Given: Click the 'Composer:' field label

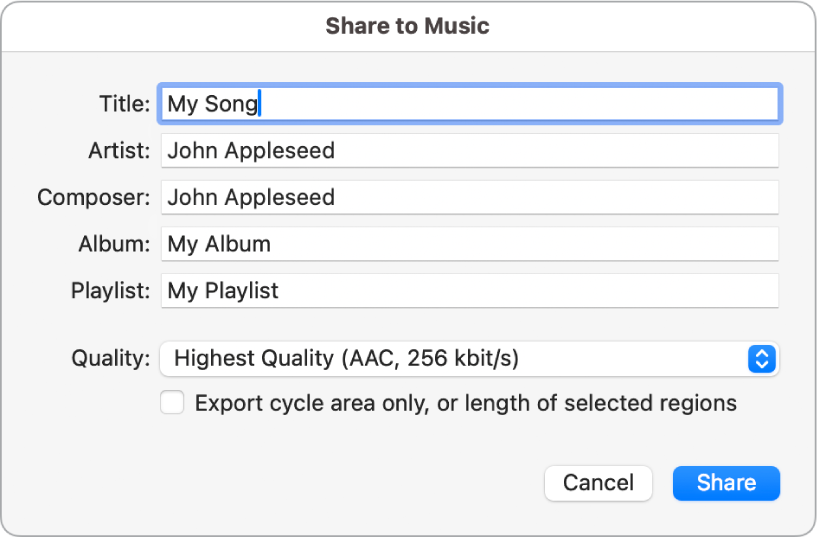Looking at the screenshot, I should (94, 197).
